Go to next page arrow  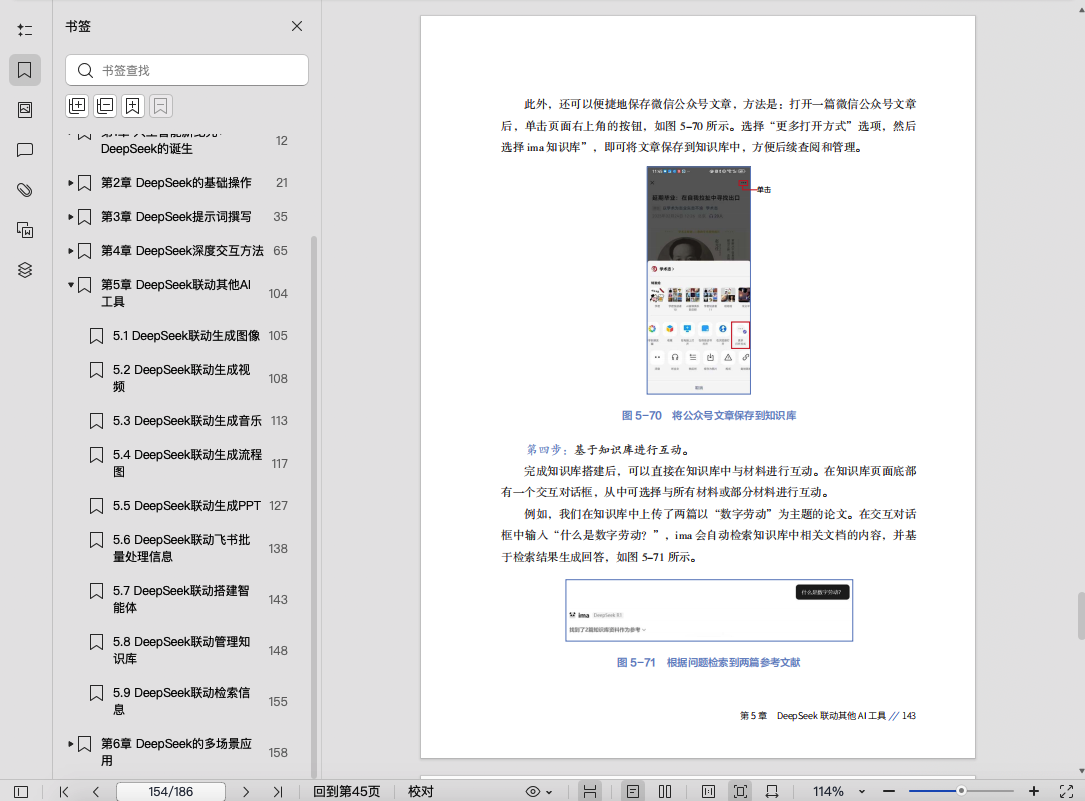coord(246,791)
